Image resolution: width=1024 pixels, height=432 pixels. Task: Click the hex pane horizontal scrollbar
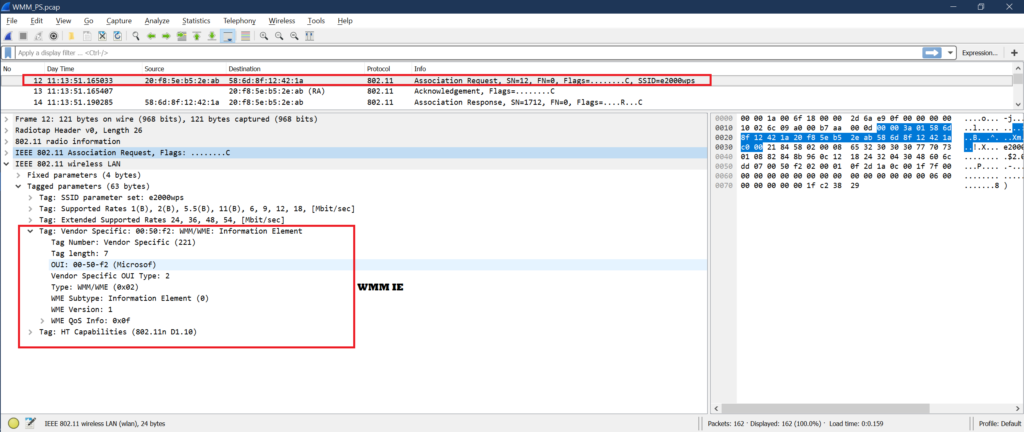click(x=823, y=409)
